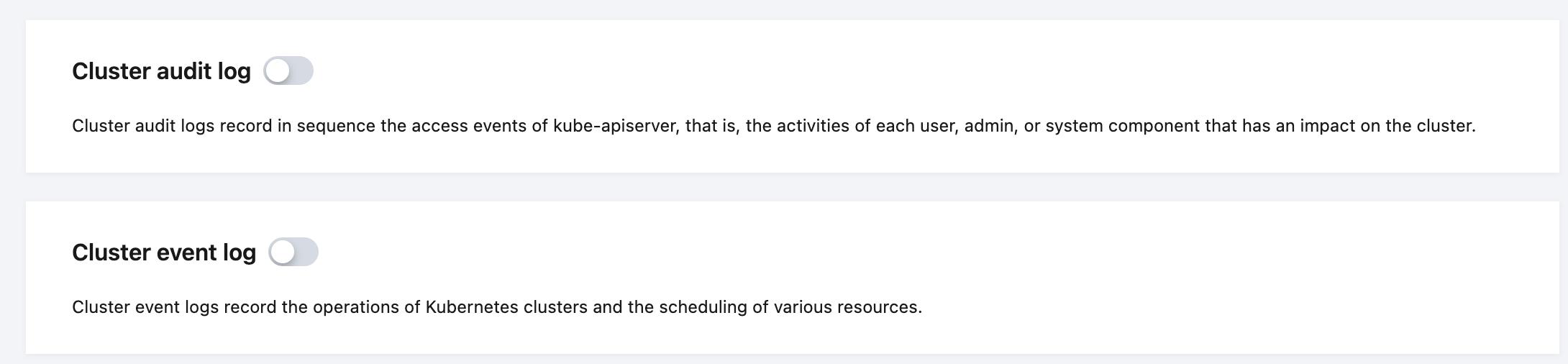Screen dimensions: 1568x364
Task: Click empty space in Cluster event log card
Action: [x=935, y=252]
